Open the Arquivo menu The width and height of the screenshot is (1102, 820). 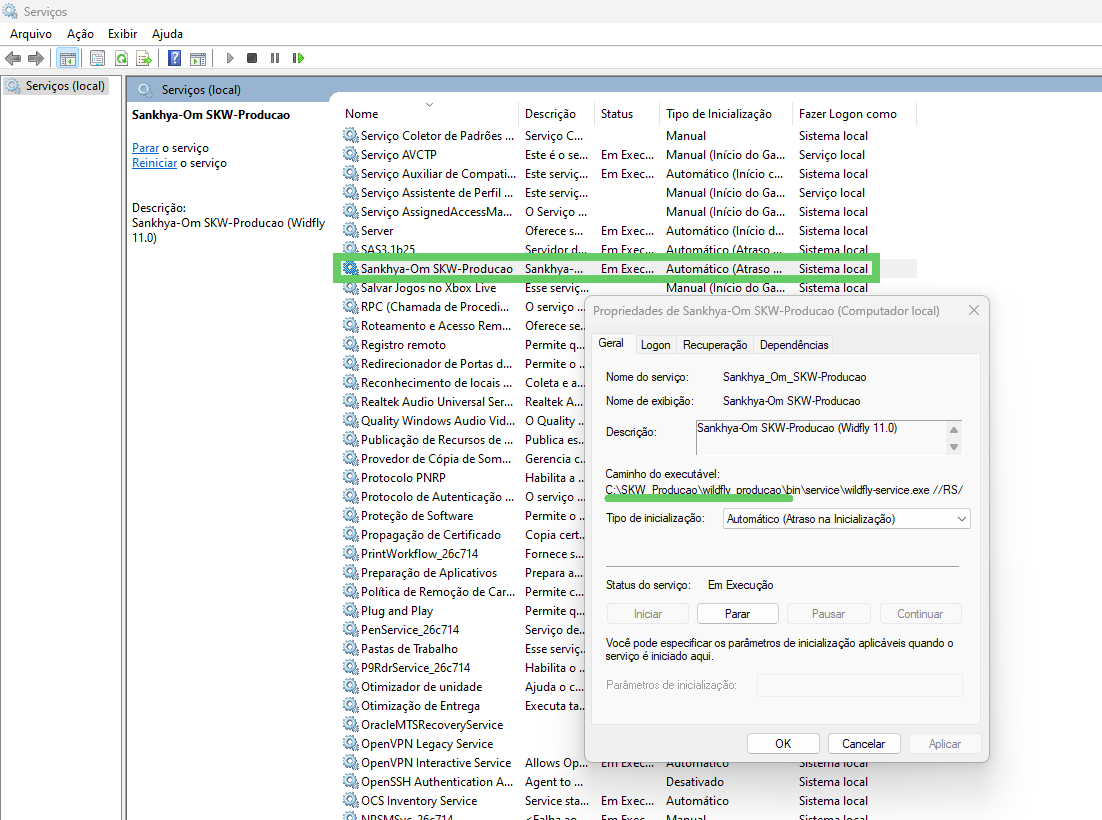31,34
